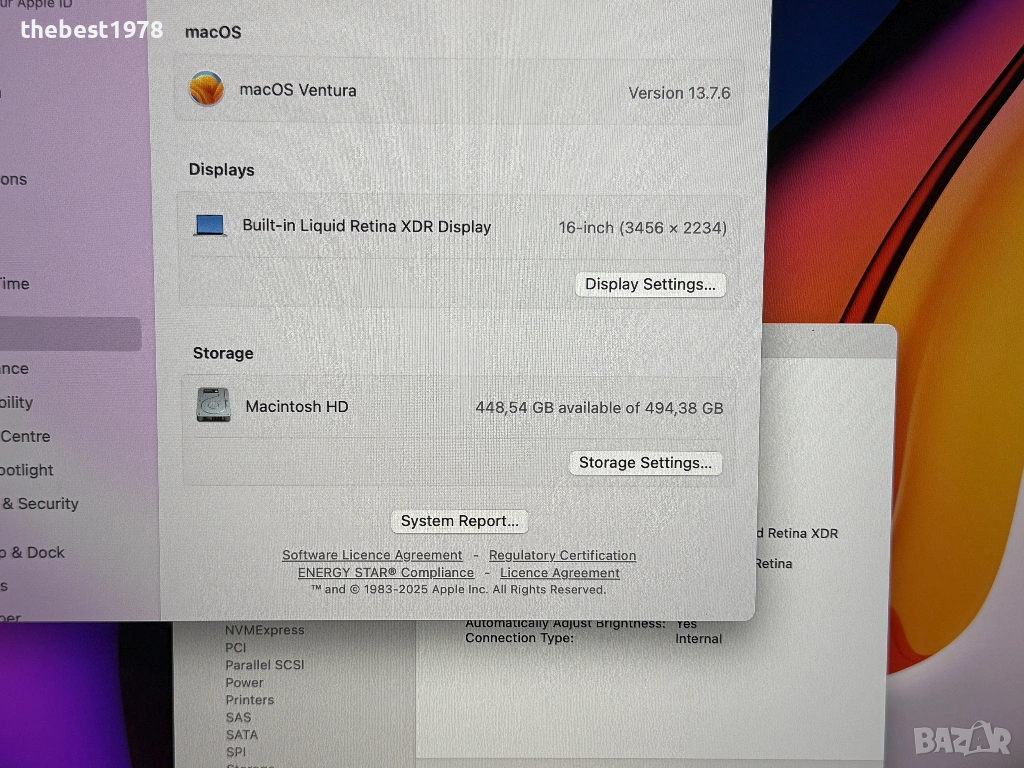Open the Regulatory Certification link

[562, 555]
